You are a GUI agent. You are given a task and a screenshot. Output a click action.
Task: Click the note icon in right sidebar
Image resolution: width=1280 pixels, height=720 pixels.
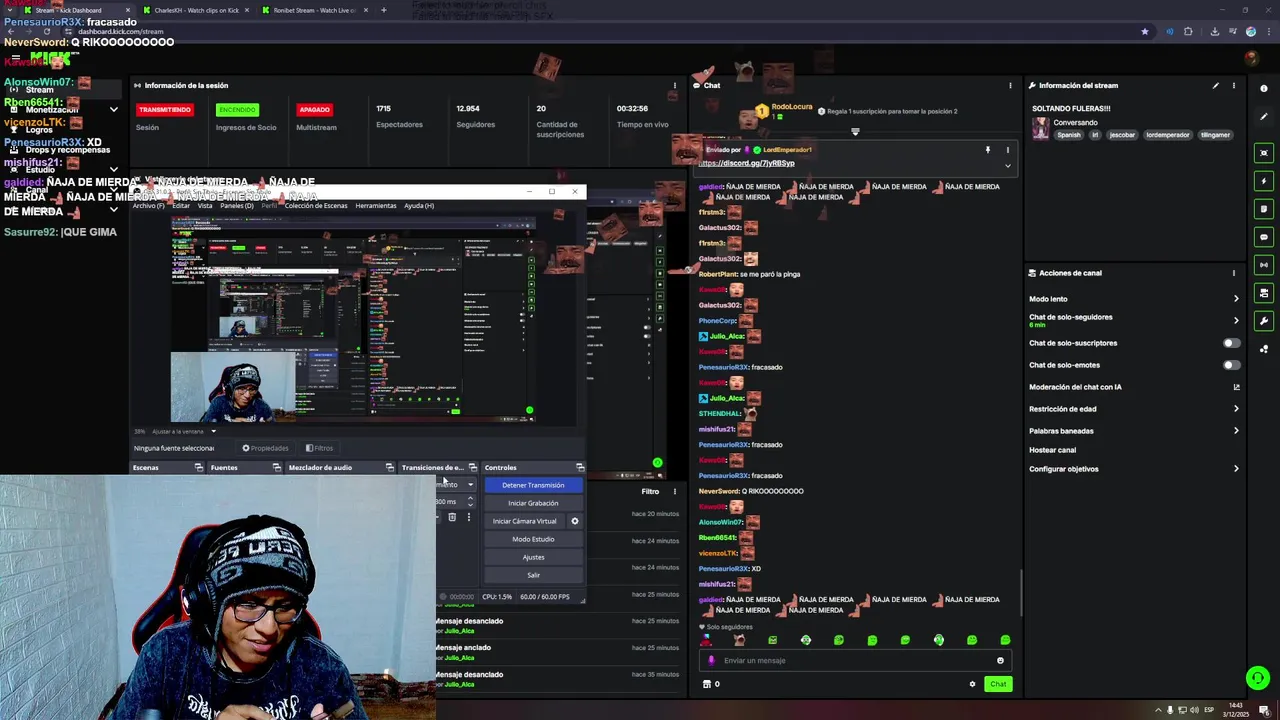(x=1264, y=209)
